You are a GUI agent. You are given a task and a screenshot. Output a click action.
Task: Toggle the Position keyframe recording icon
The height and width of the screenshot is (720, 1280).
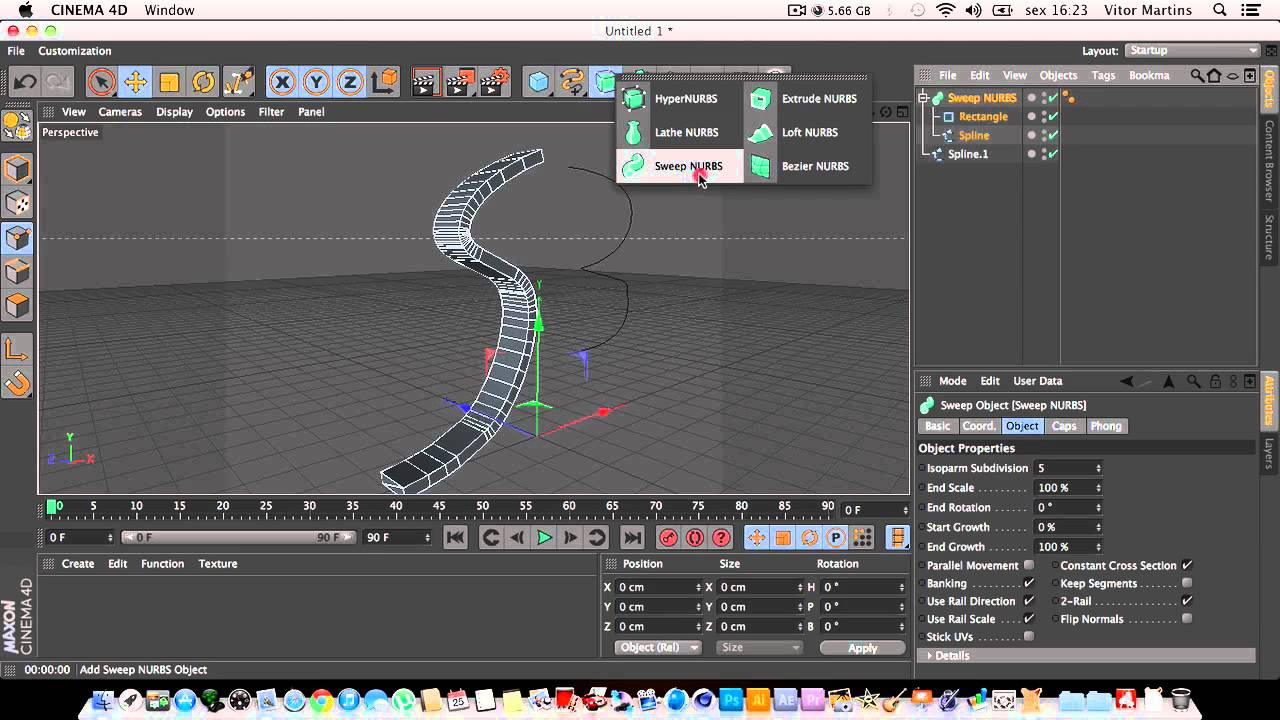(x=757, y=538)
